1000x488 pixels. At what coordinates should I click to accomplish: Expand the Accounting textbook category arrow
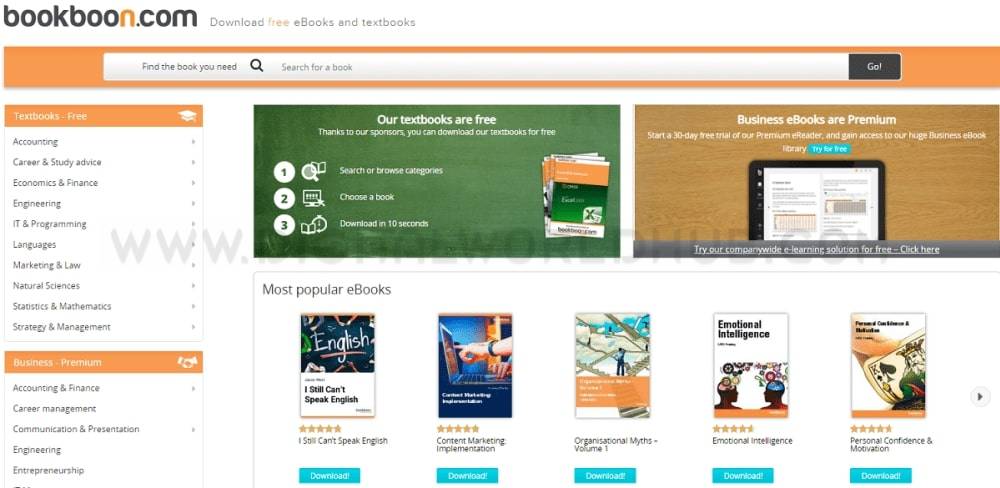click(x=193, y=142)
